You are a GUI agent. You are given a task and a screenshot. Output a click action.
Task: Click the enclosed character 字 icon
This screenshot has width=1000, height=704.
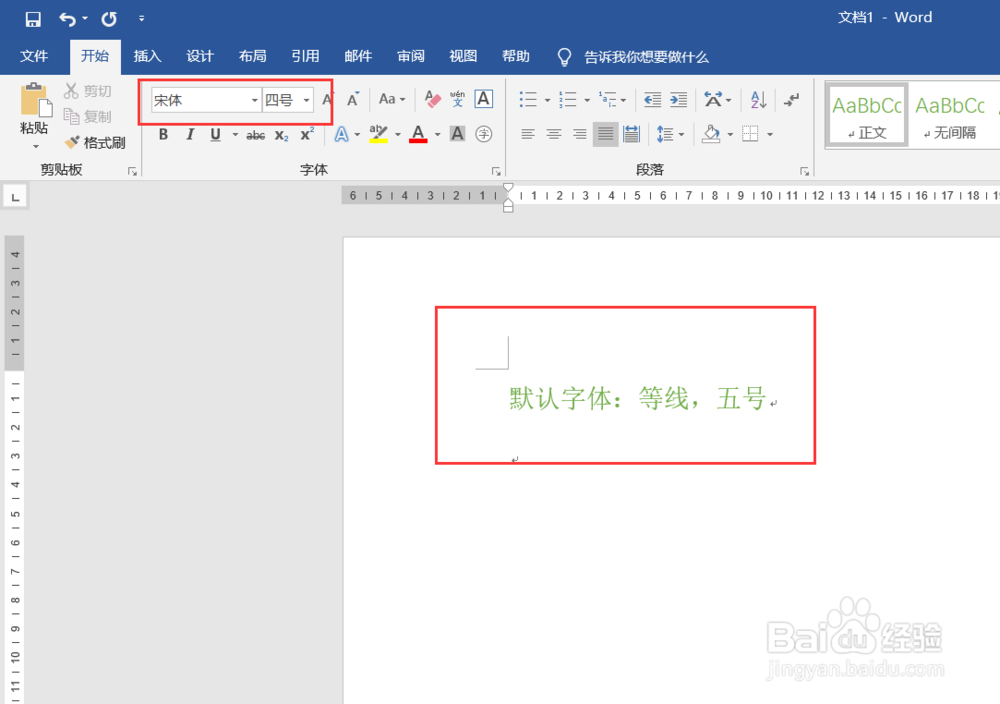pos(483,134)
